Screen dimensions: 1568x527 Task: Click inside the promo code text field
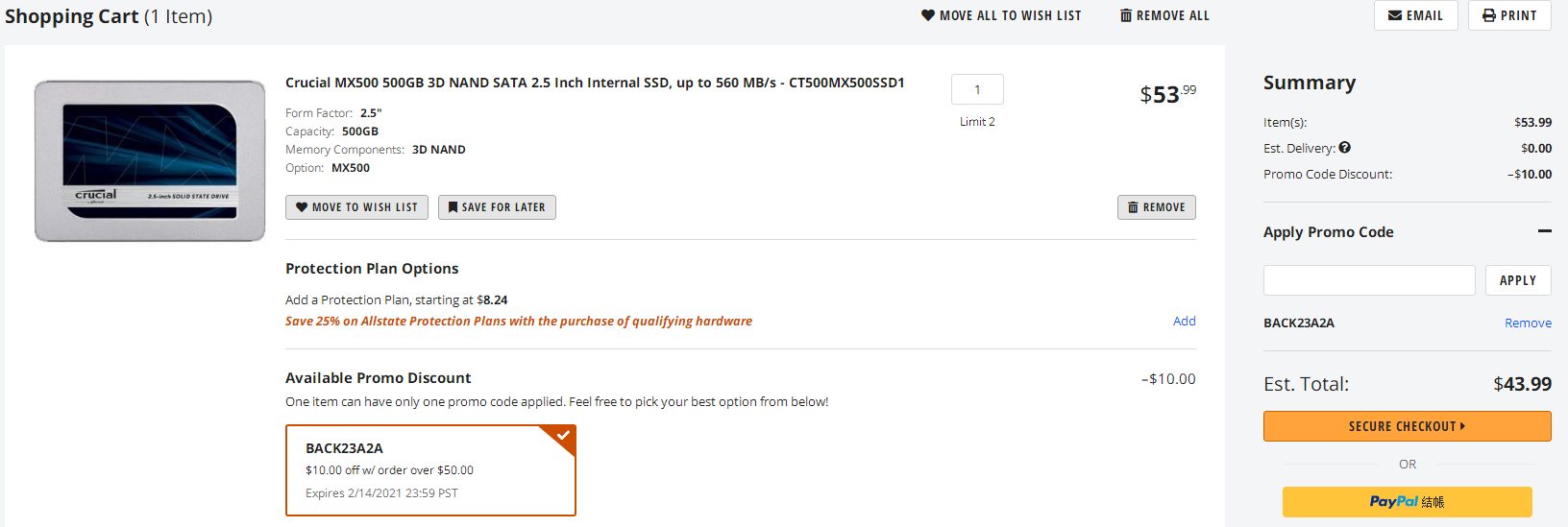click(1369, 280)
